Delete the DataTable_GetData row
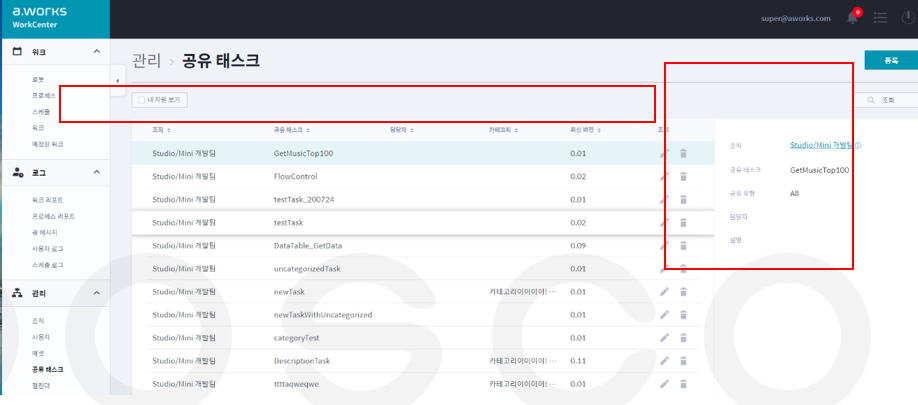Image resolution: width=918 pixels, height=405 pixels. [683, 246]
